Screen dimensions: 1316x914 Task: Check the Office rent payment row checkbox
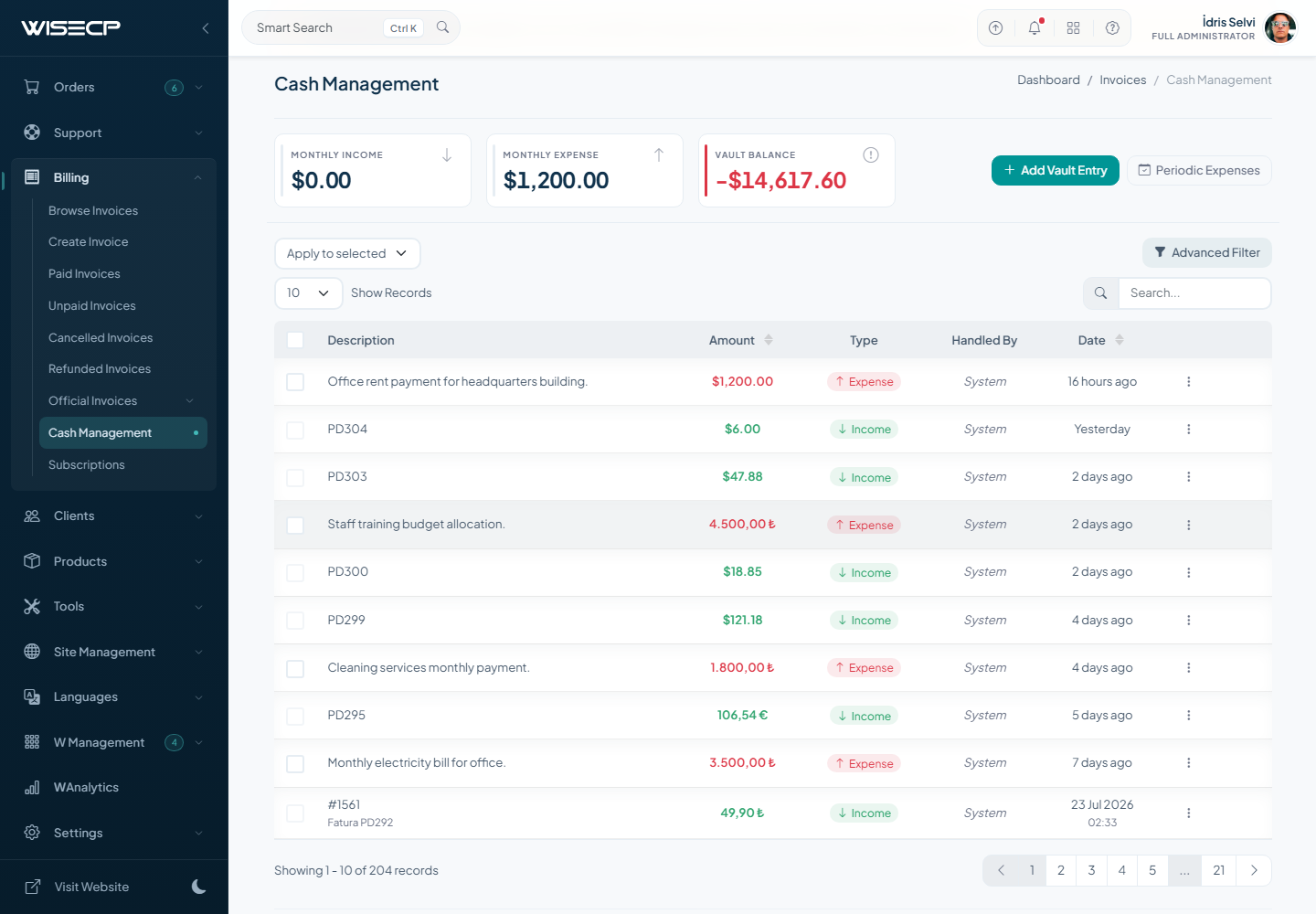[x=295, y=382]
